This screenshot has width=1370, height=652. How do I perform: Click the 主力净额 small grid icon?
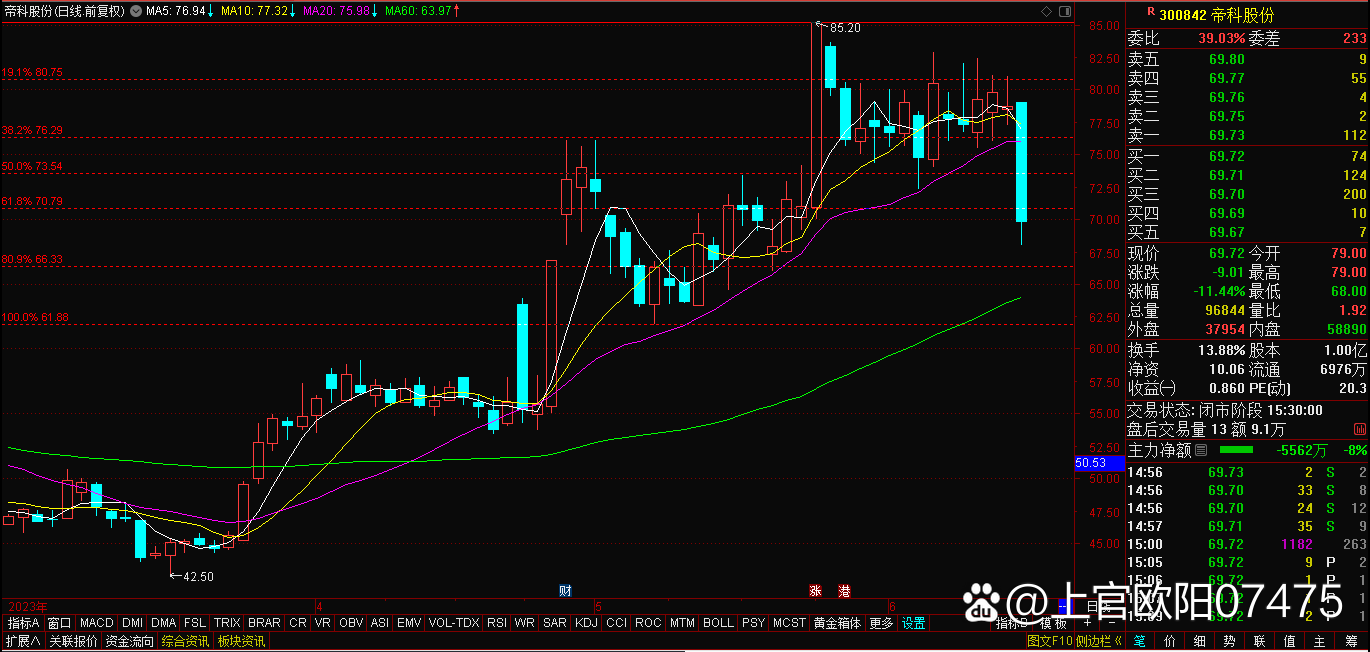coord(1201,450)
